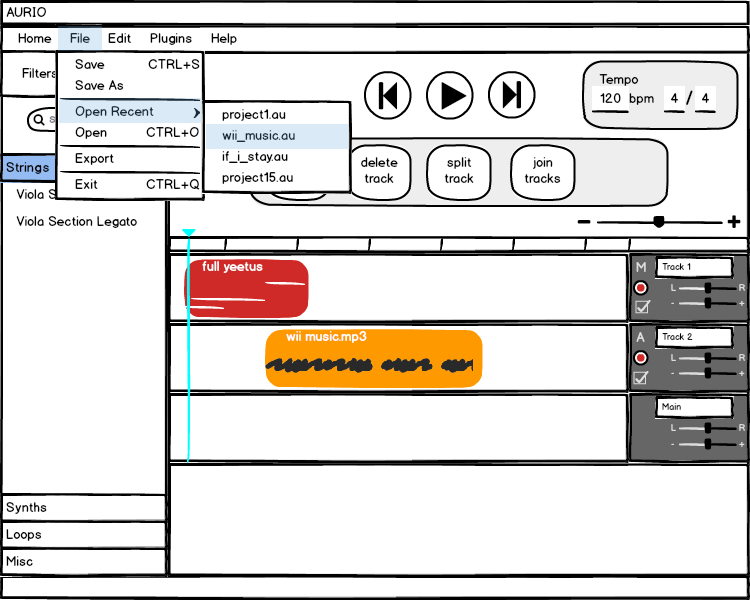Click the time signature numerator field
Screen dimensions: 750x600
point(674,99)
